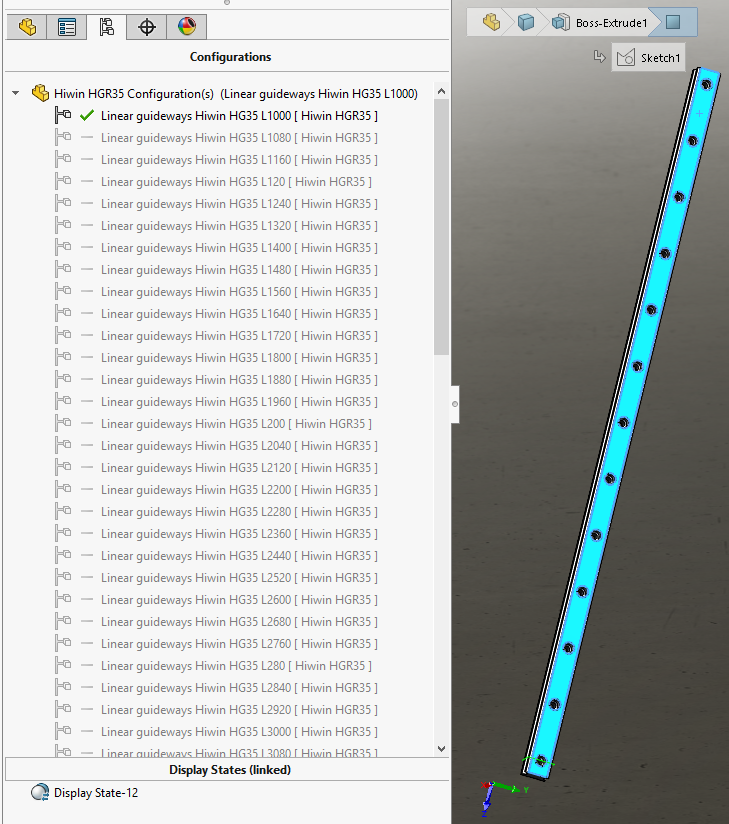This screenshot has width=729, height=824.
Task: Click the face square icon in the breadcrumb
Action: (673, 22)
